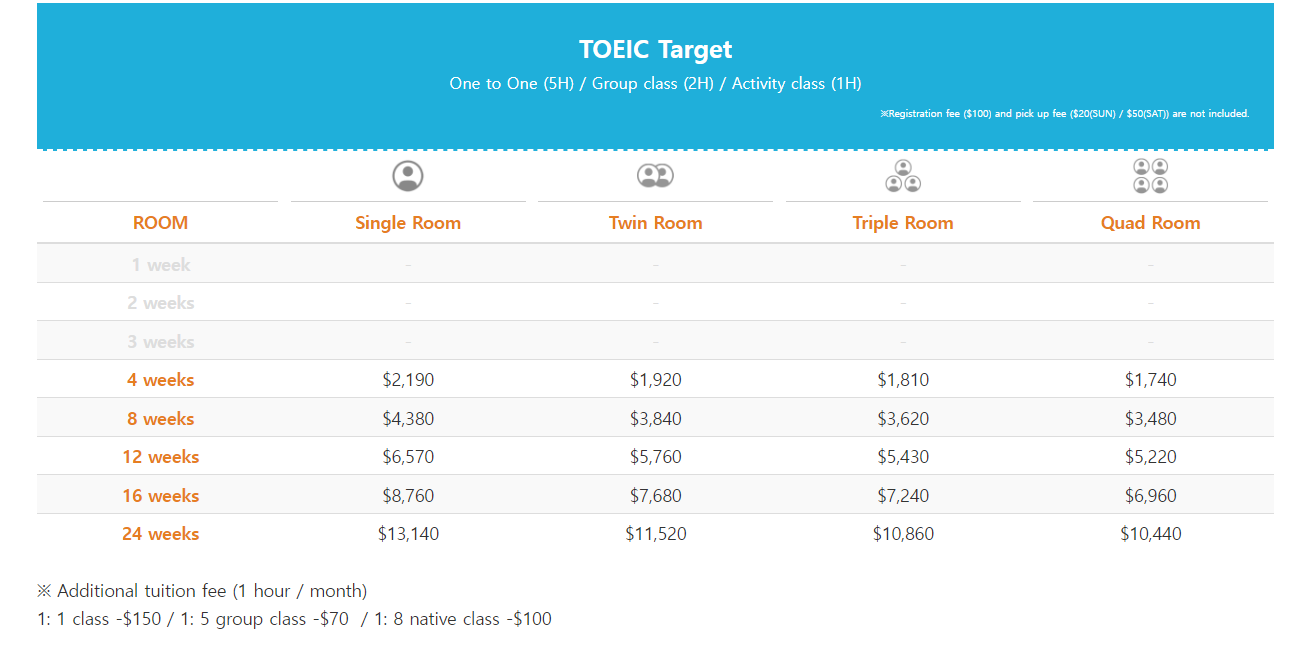Click the 24 weeks row label
1302x647 pixels.
(x=160, y=534)
